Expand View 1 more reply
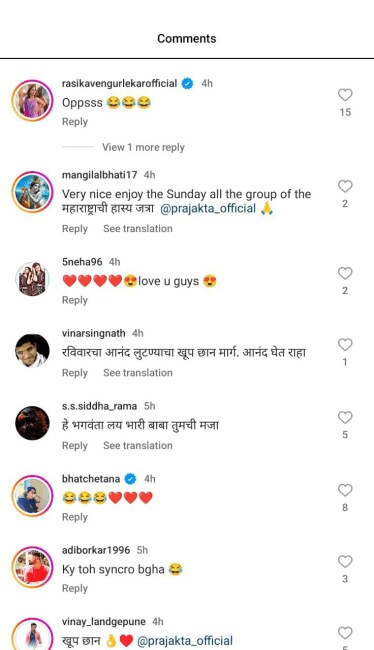Image resolution: width=374 pixels, height=650 pixels. [143, 147]
